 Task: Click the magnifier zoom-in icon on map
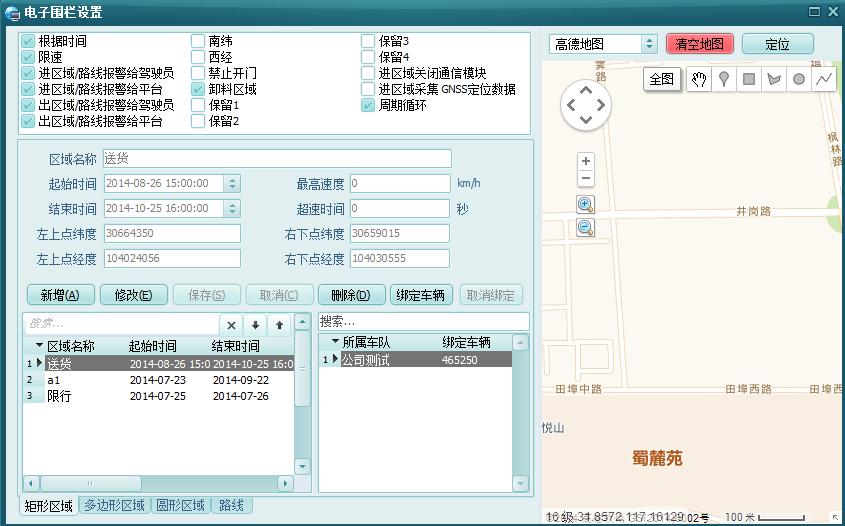(x=586, y=204)
